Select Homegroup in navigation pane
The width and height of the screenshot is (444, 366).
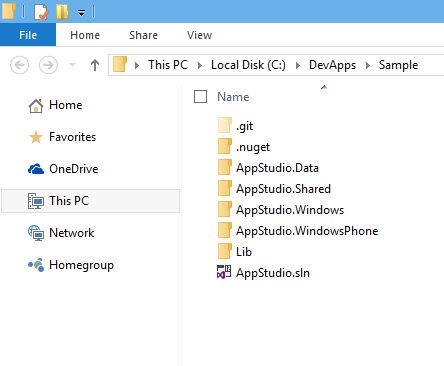[x=81, y=265]
